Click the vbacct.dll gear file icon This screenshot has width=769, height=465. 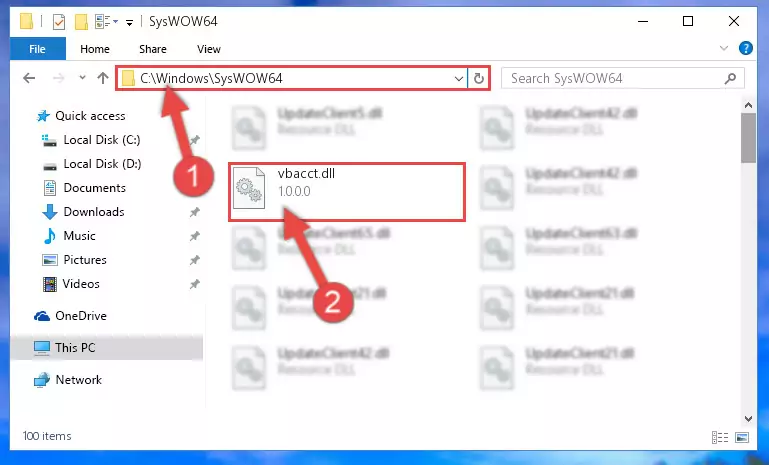[x=249, y=188]
